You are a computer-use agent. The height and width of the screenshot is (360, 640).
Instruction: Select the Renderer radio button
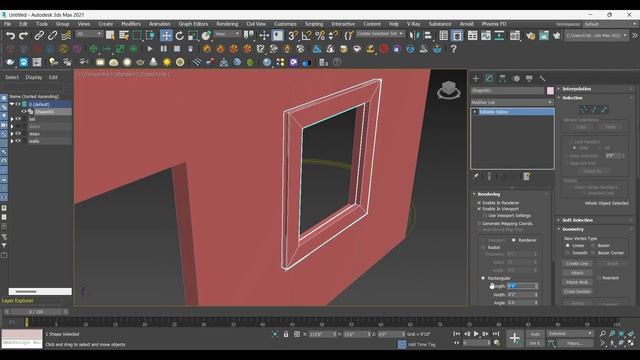click(514, 240)
